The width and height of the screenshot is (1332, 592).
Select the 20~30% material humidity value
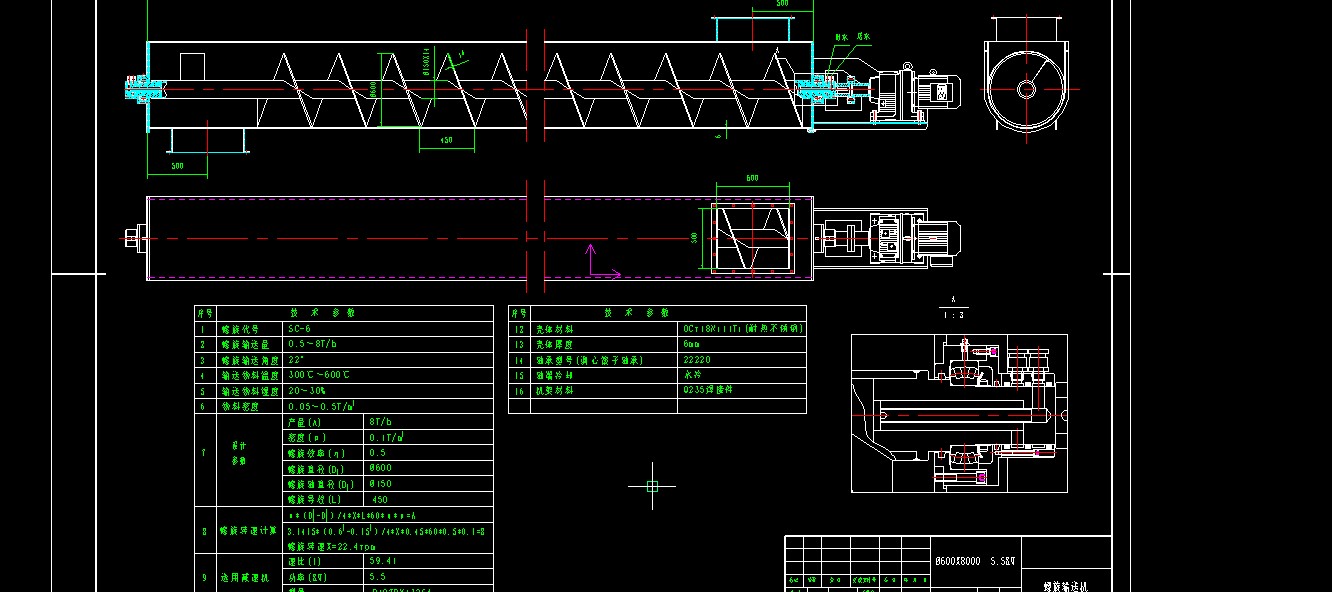pos(307,390)
